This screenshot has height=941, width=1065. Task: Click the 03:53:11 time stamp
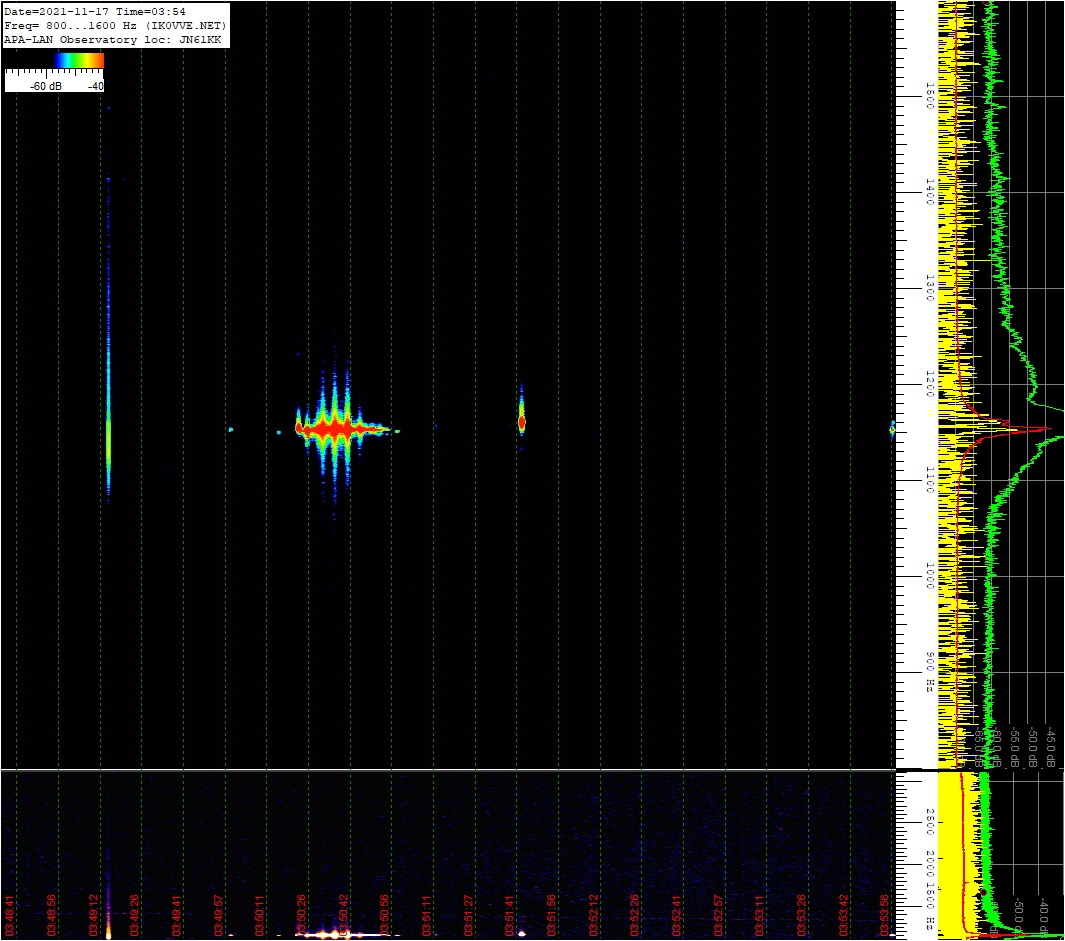[x=760, y=915]
